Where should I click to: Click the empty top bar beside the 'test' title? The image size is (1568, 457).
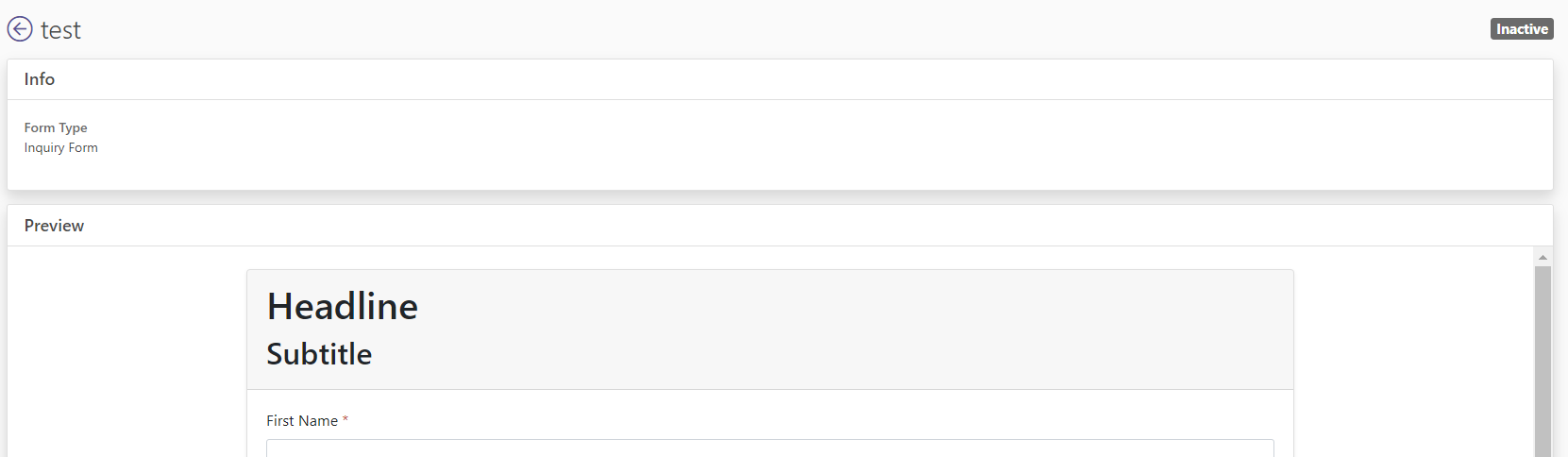[784, 29]
